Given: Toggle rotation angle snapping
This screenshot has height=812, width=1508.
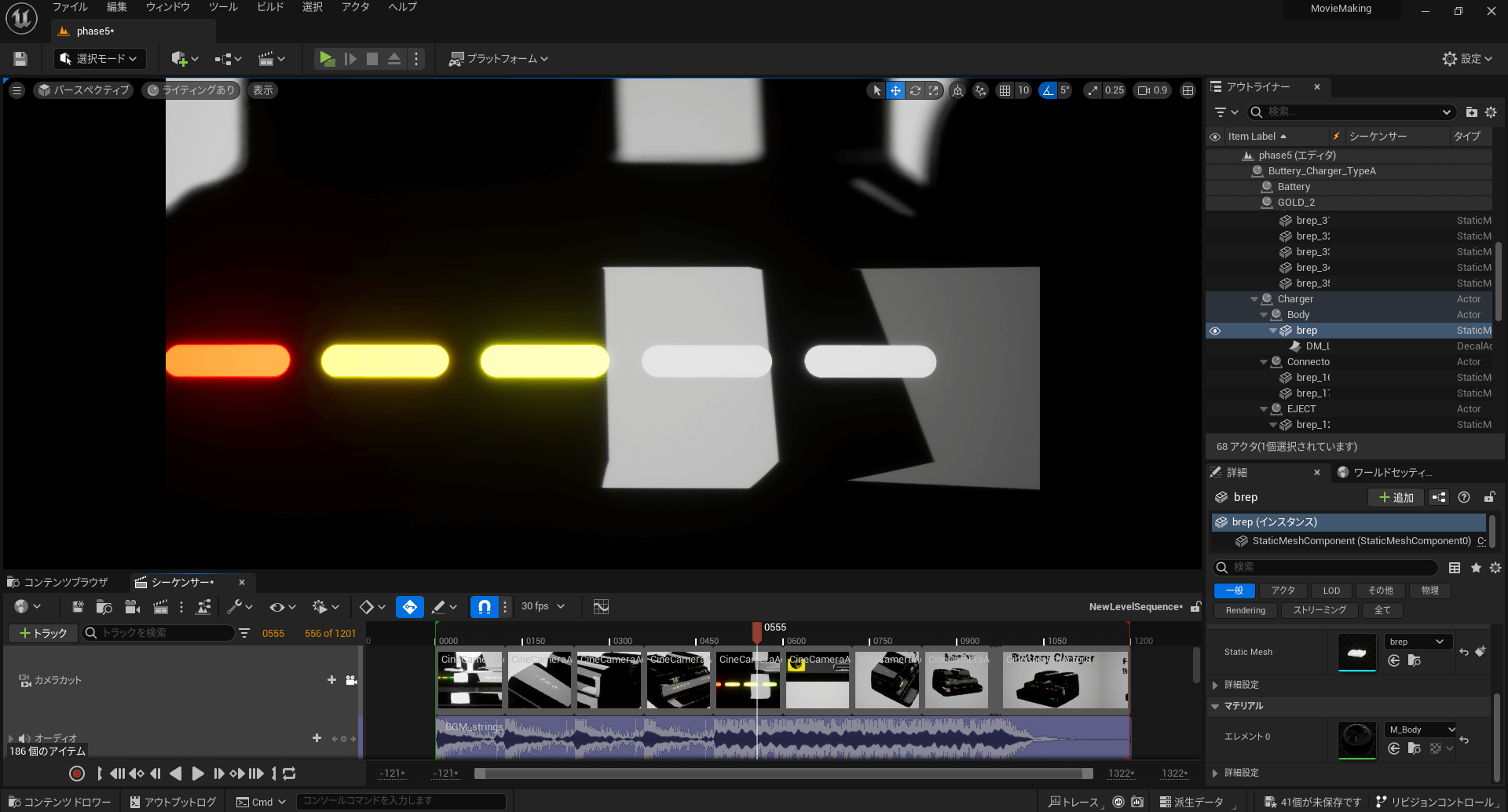Looking at the screenshot, I should [x=1048, y=90].
